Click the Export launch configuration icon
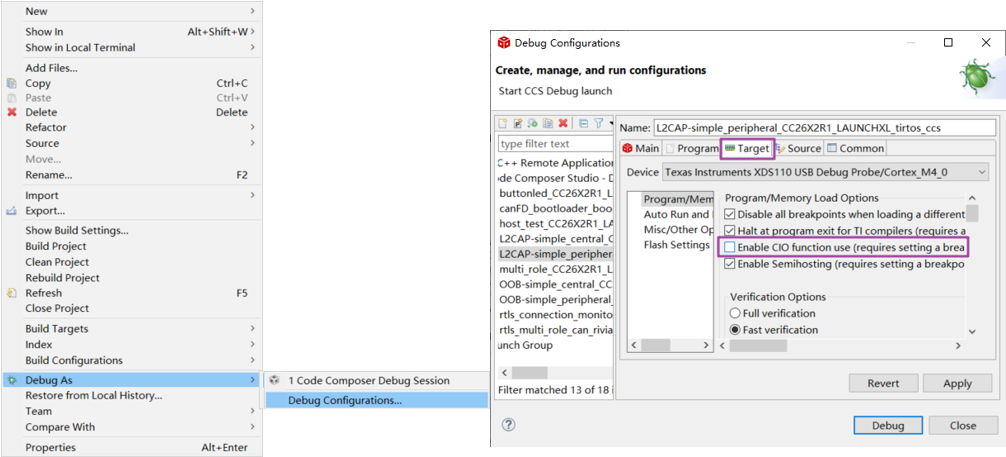Viewport: 1006px width, 457px height. tap(533, 123)
